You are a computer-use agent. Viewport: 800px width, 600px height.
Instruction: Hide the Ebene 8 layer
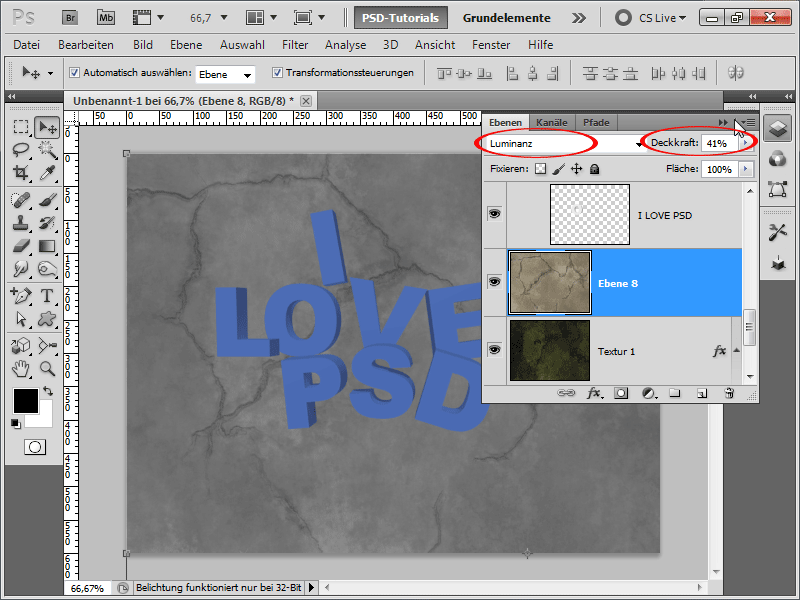(x=494, y=282)
